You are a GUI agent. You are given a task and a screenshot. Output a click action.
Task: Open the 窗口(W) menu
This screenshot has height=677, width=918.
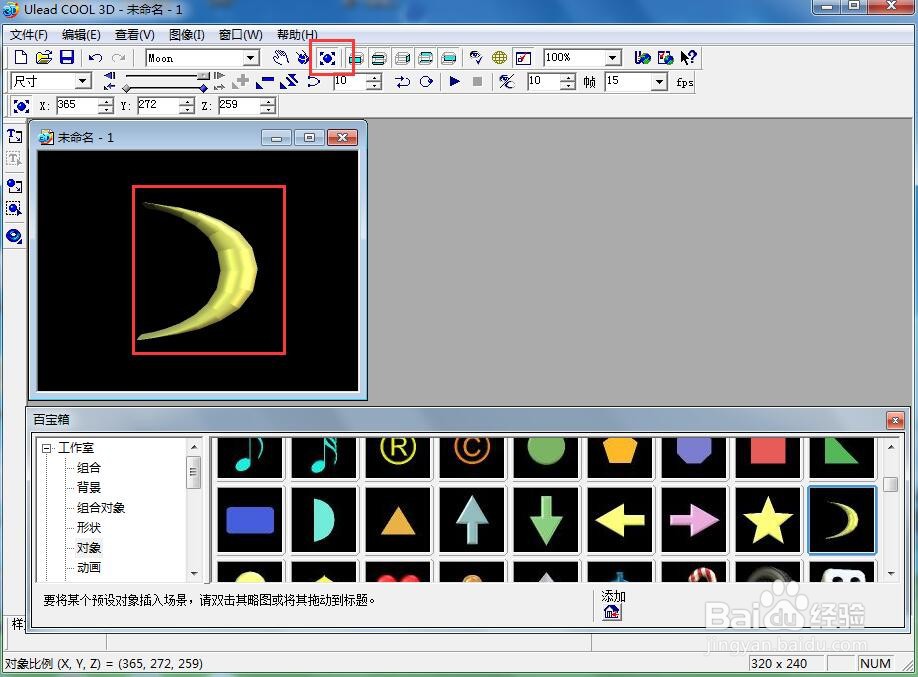pos(241,35)
